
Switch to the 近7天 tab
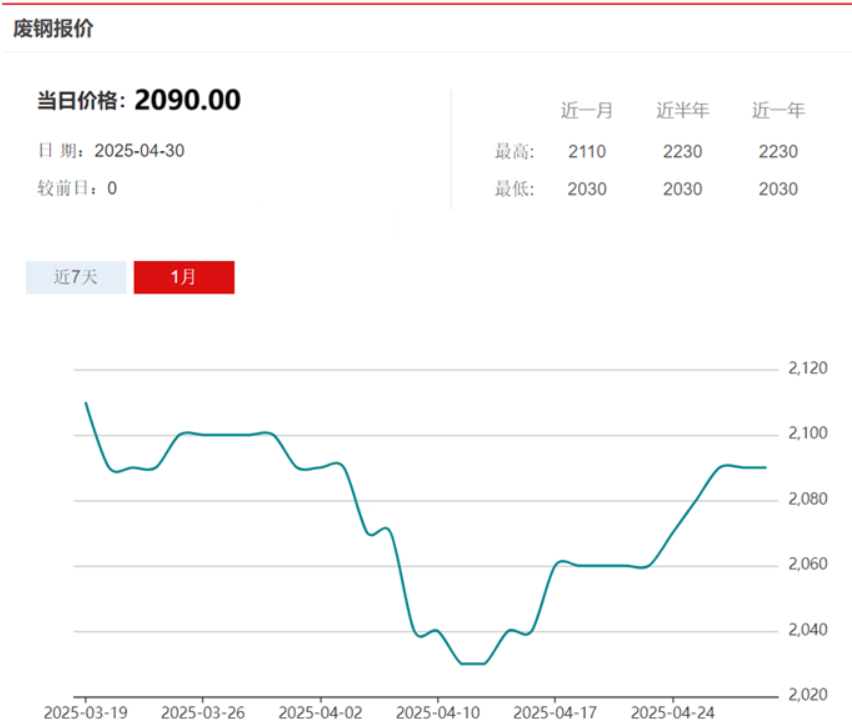tap(76, 277)
